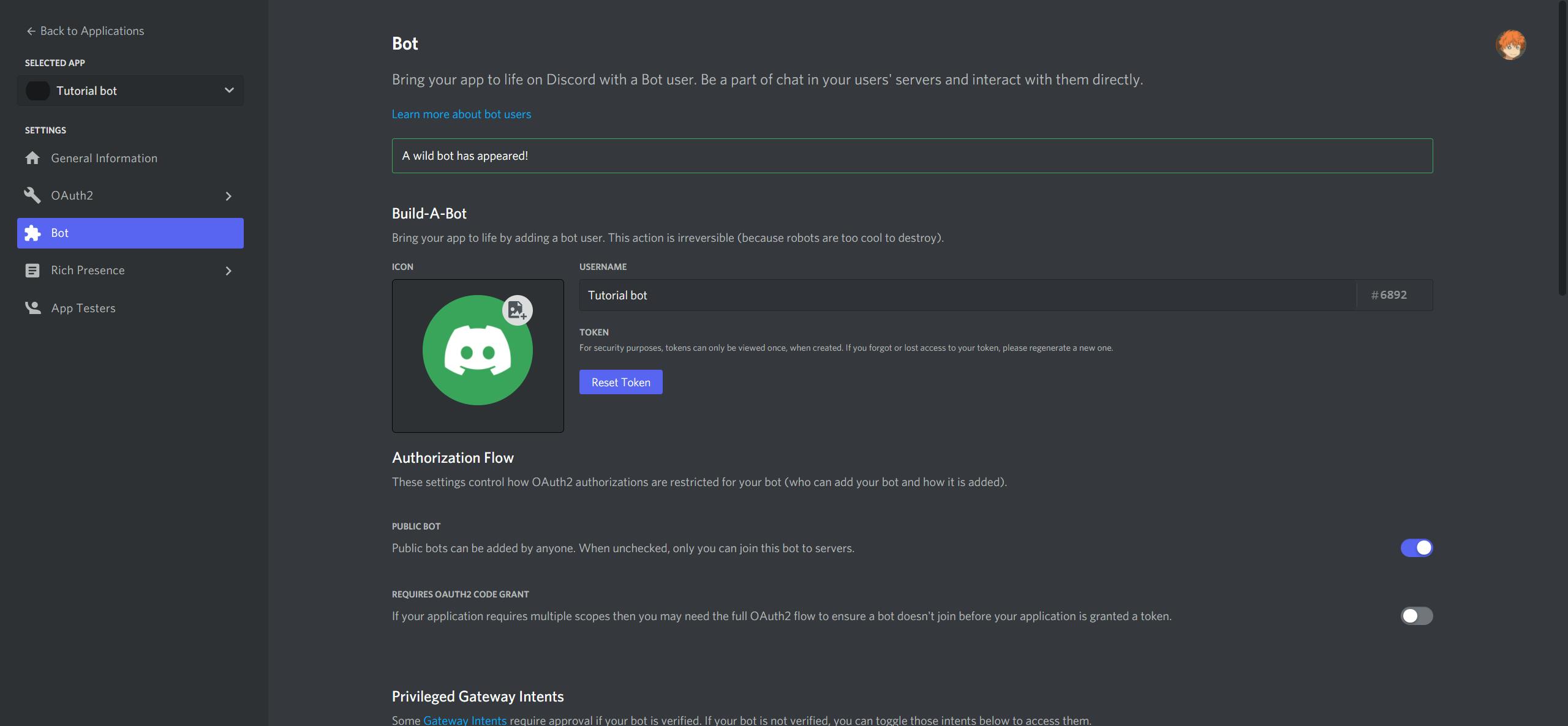Click the Username input field
This screenshot has height=726, width=1568.
tap(967, 294)
